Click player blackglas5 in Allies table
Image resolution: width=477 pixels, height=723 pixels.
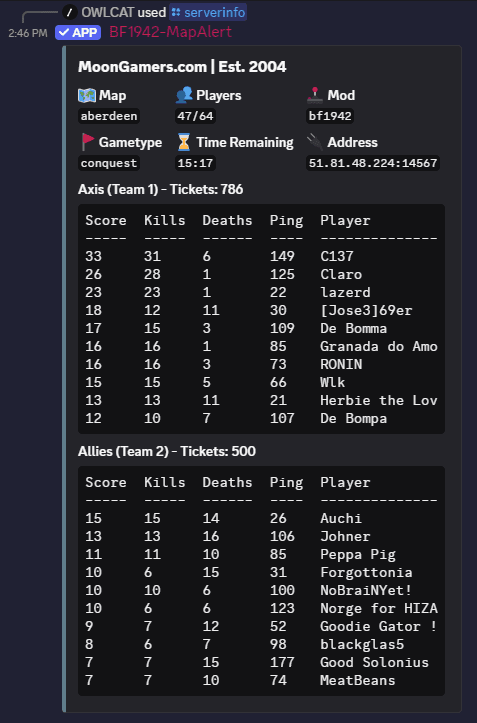tap(362, 645)
